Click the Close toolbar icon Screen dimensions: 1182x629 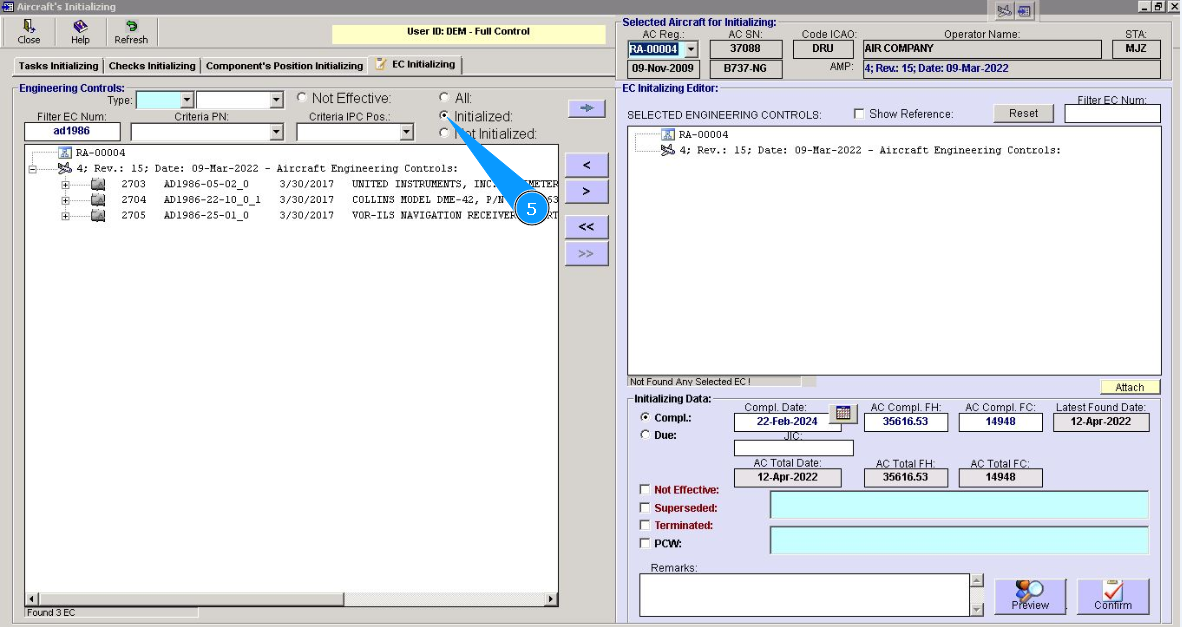tap(29, 31)
